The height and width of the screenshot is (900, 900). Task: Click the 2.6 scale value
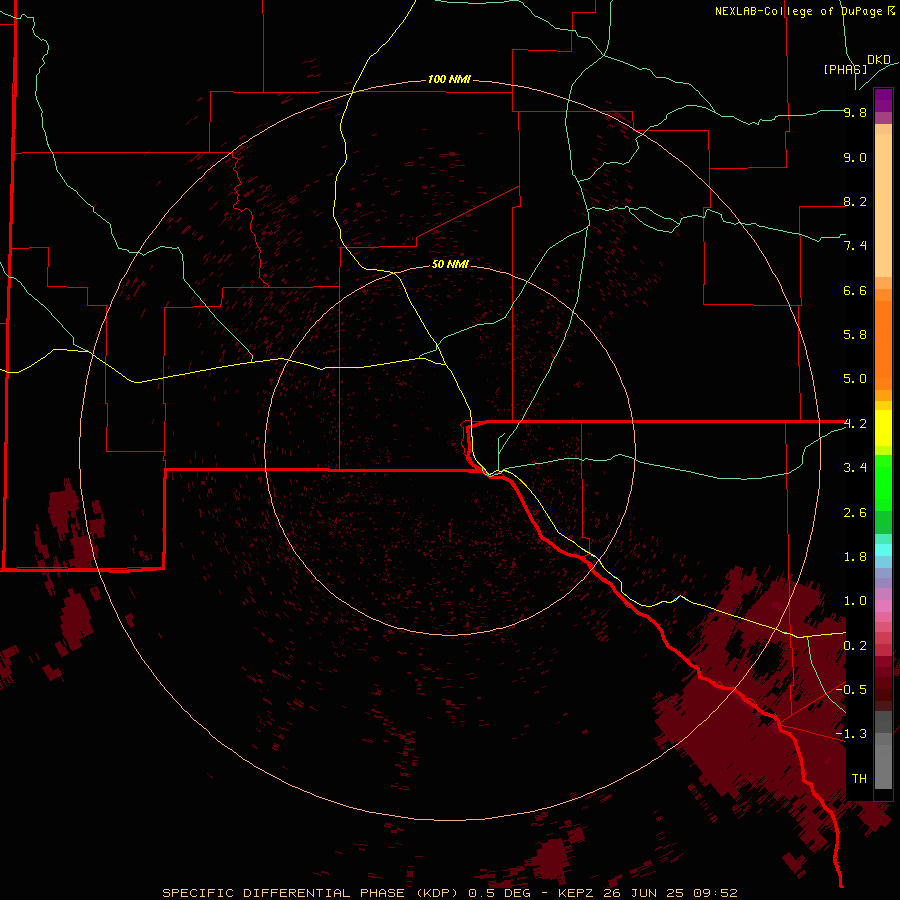coord(855,513)
